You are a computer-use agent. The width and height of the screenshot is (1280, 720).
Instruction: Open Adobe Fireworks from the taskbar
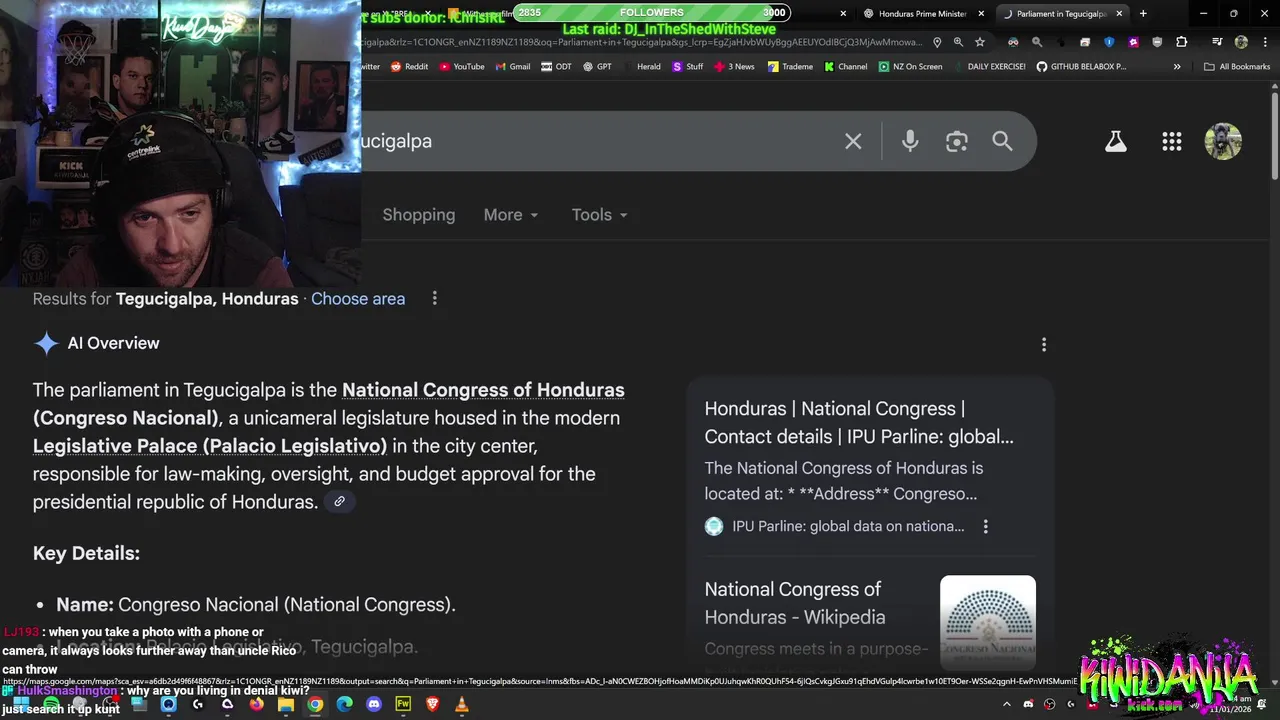coord(403,704)
